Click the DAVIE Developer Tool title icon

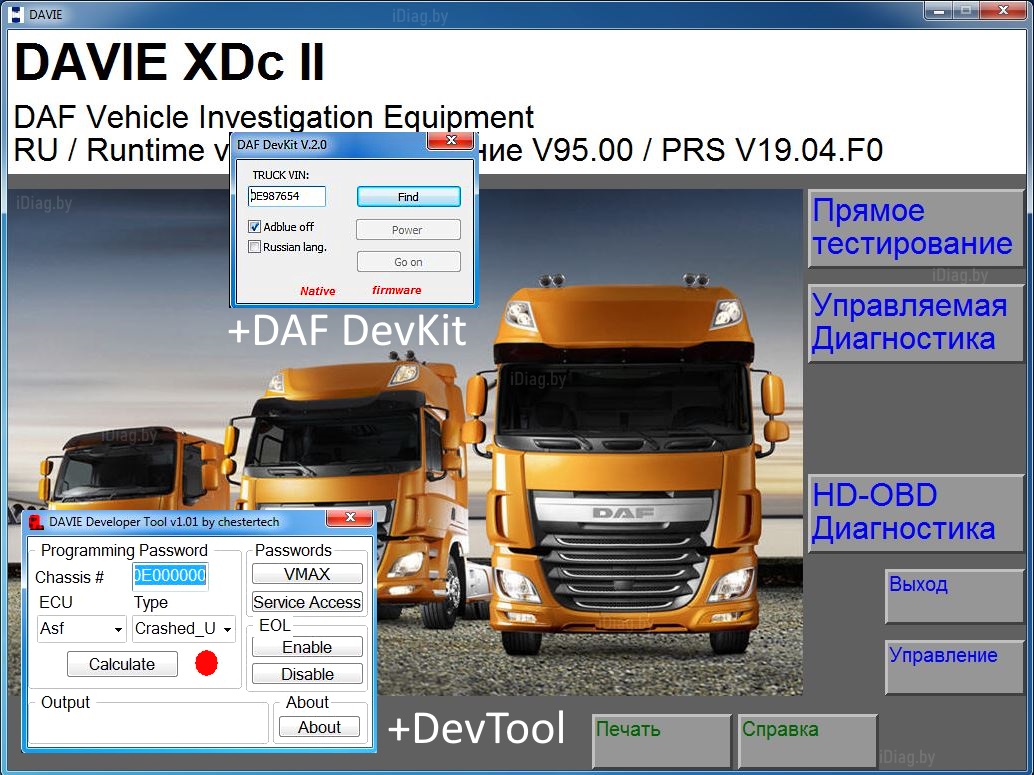tap(36, 522)
